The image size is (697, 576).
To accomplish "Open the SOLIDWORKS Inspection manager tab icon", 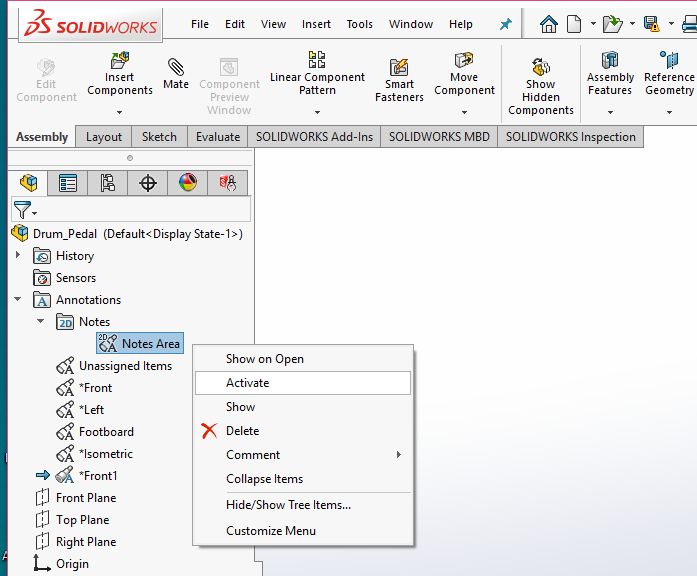I will coord(228,183).
